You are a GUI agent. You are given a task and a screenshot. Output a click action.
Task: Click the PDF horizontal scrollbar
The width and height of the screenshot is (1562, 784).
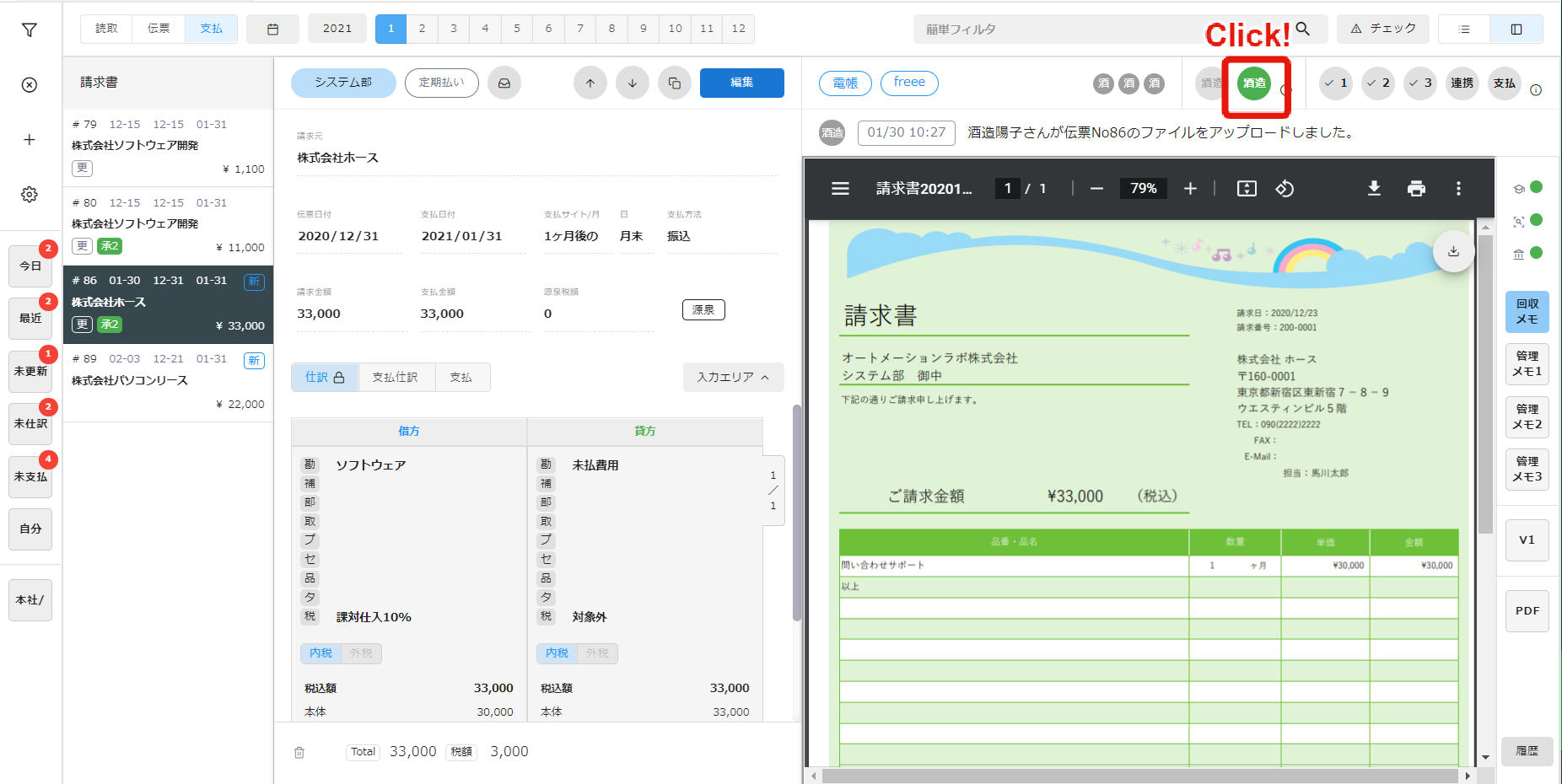point(1139,776)
